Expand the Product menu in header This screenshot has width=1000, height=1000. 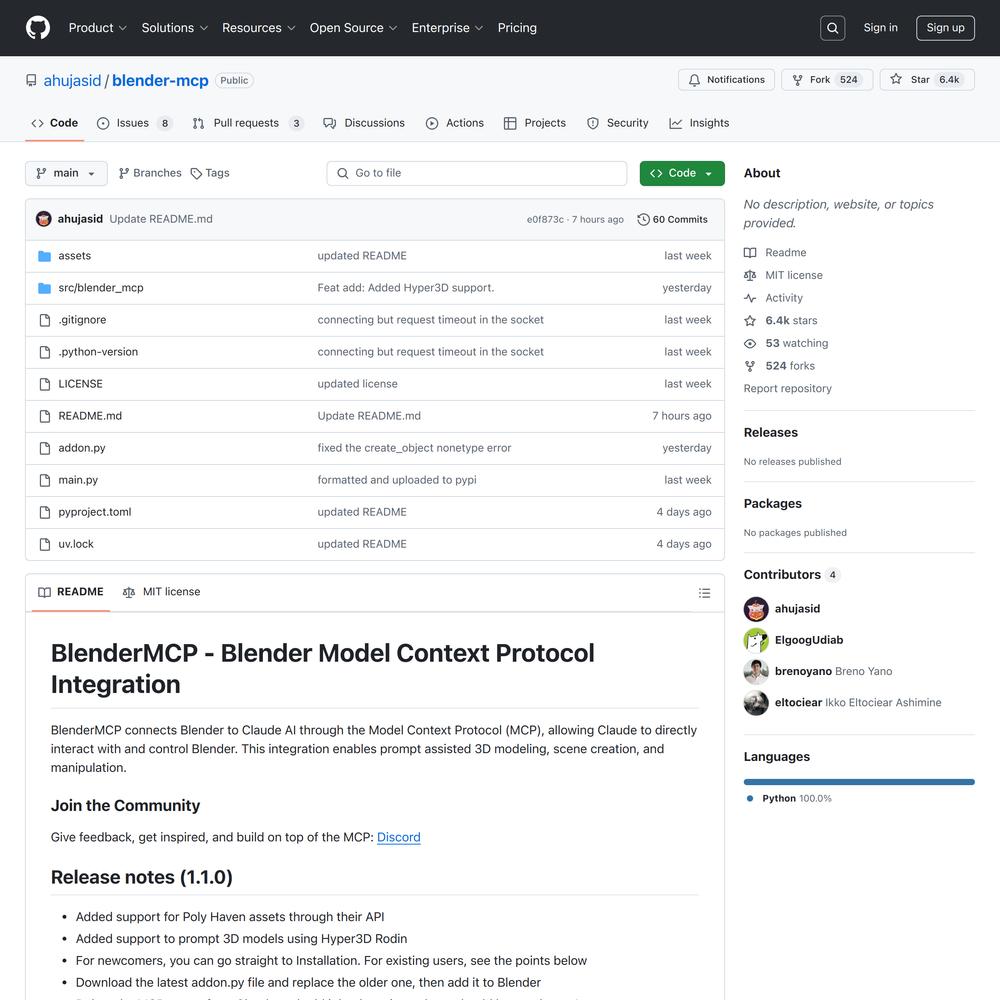97,28
